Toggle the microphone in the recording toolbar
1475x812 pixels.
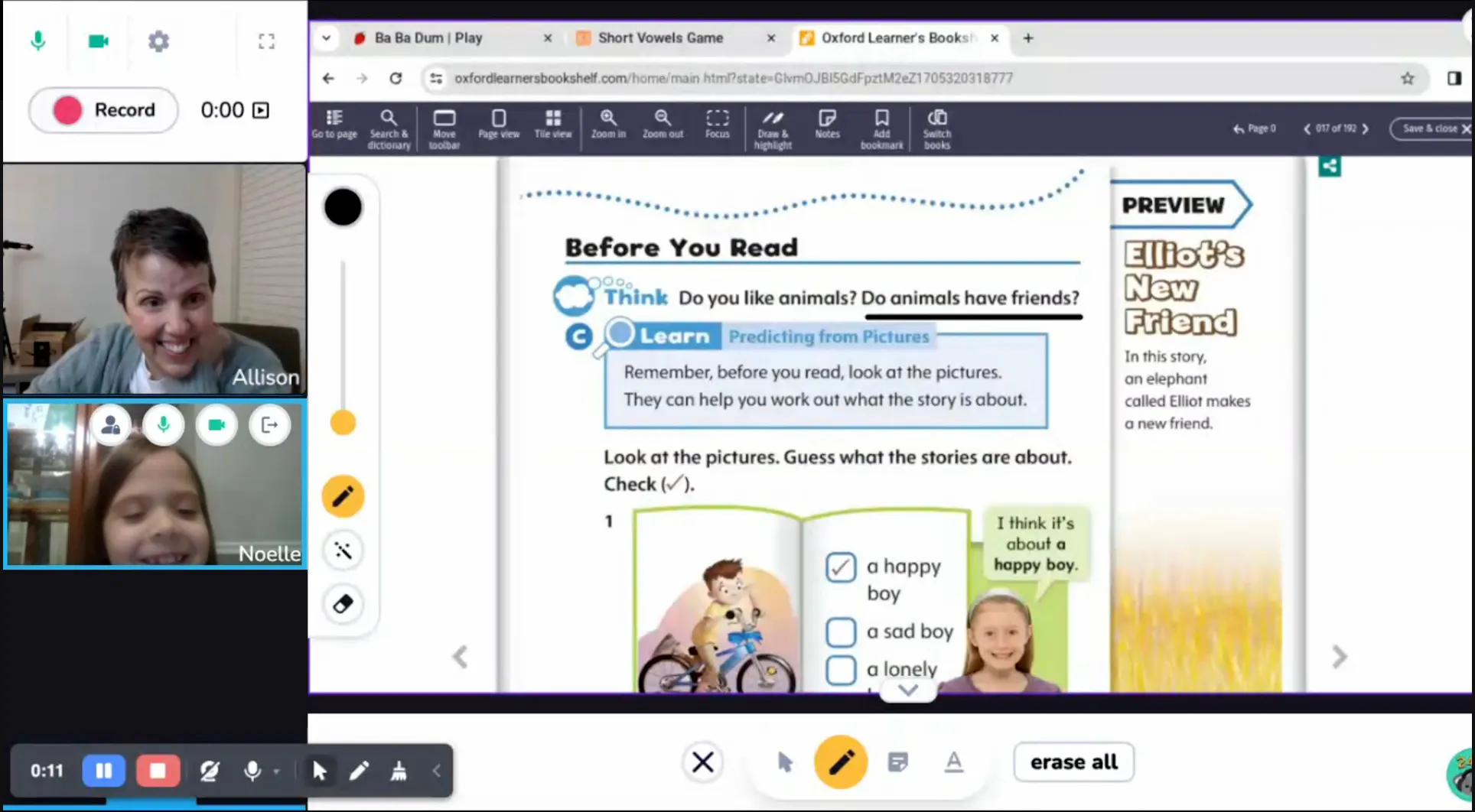pyautogui.click(x=252, y=771)
